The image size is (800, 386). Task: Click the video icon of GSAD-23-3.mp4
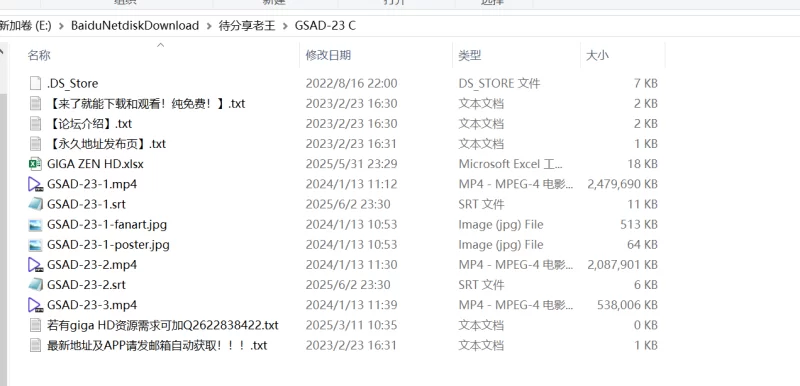[35, 305]
